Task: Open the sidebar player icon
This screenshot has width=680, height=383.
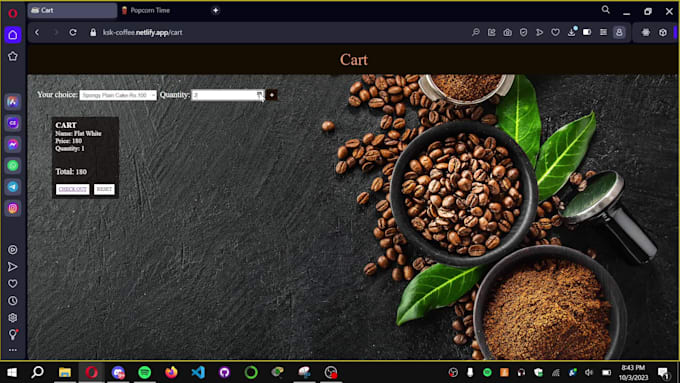Action: tap(13, 250)
